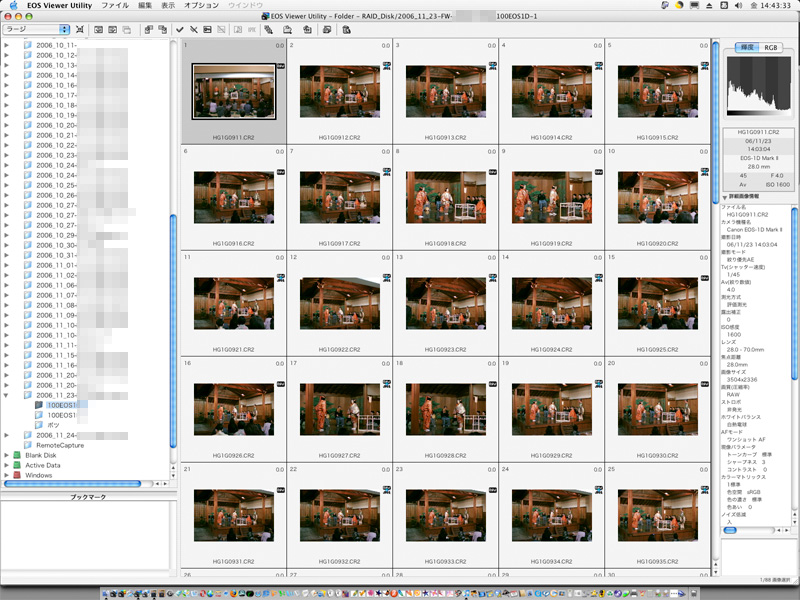Expand the 2006_10_11 folder
Viewport: 800px width, 600px height.
pos(7,45)
